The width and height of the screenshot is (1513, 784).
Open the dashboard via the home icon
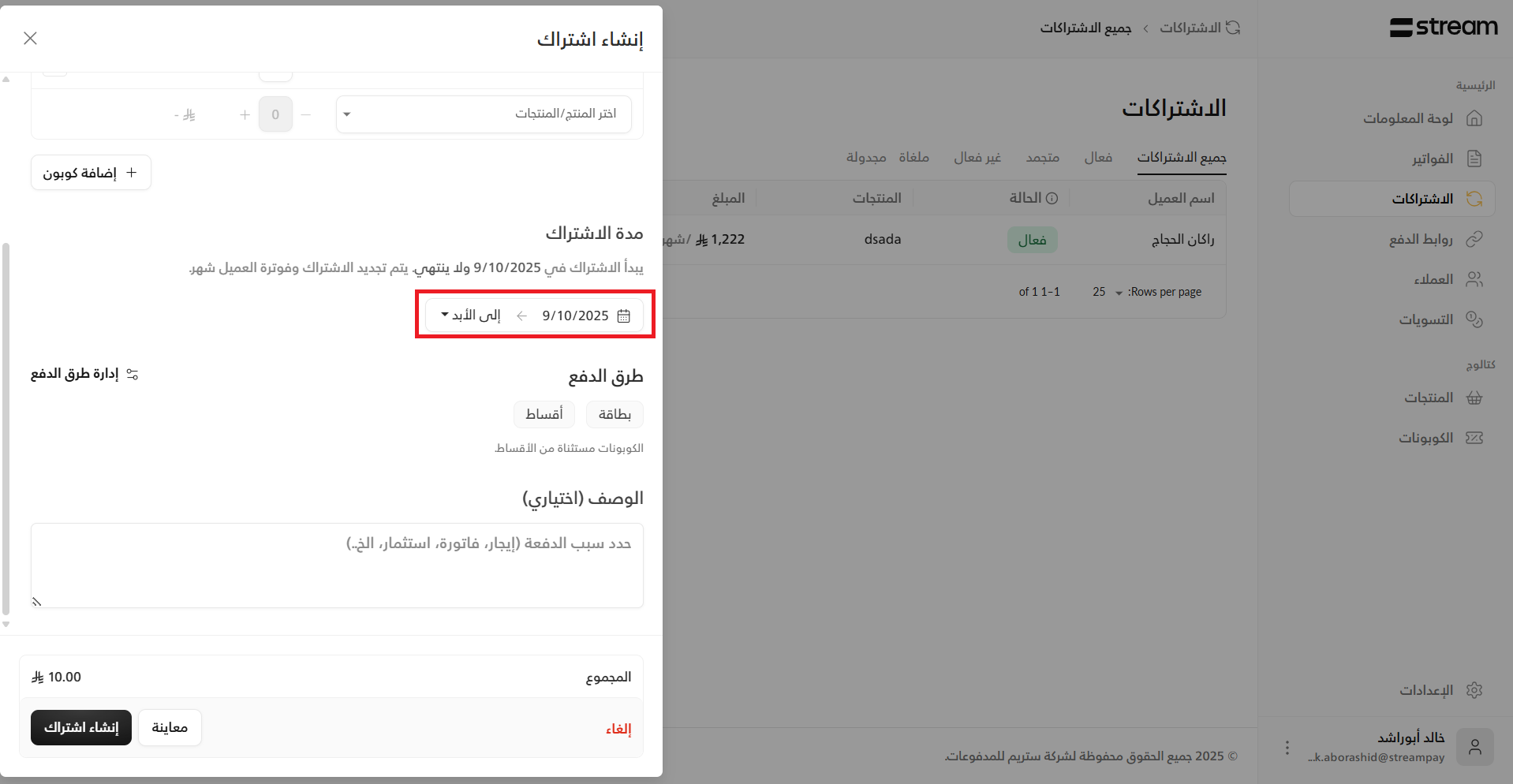pyautogui.click(x=1474, y=118)
